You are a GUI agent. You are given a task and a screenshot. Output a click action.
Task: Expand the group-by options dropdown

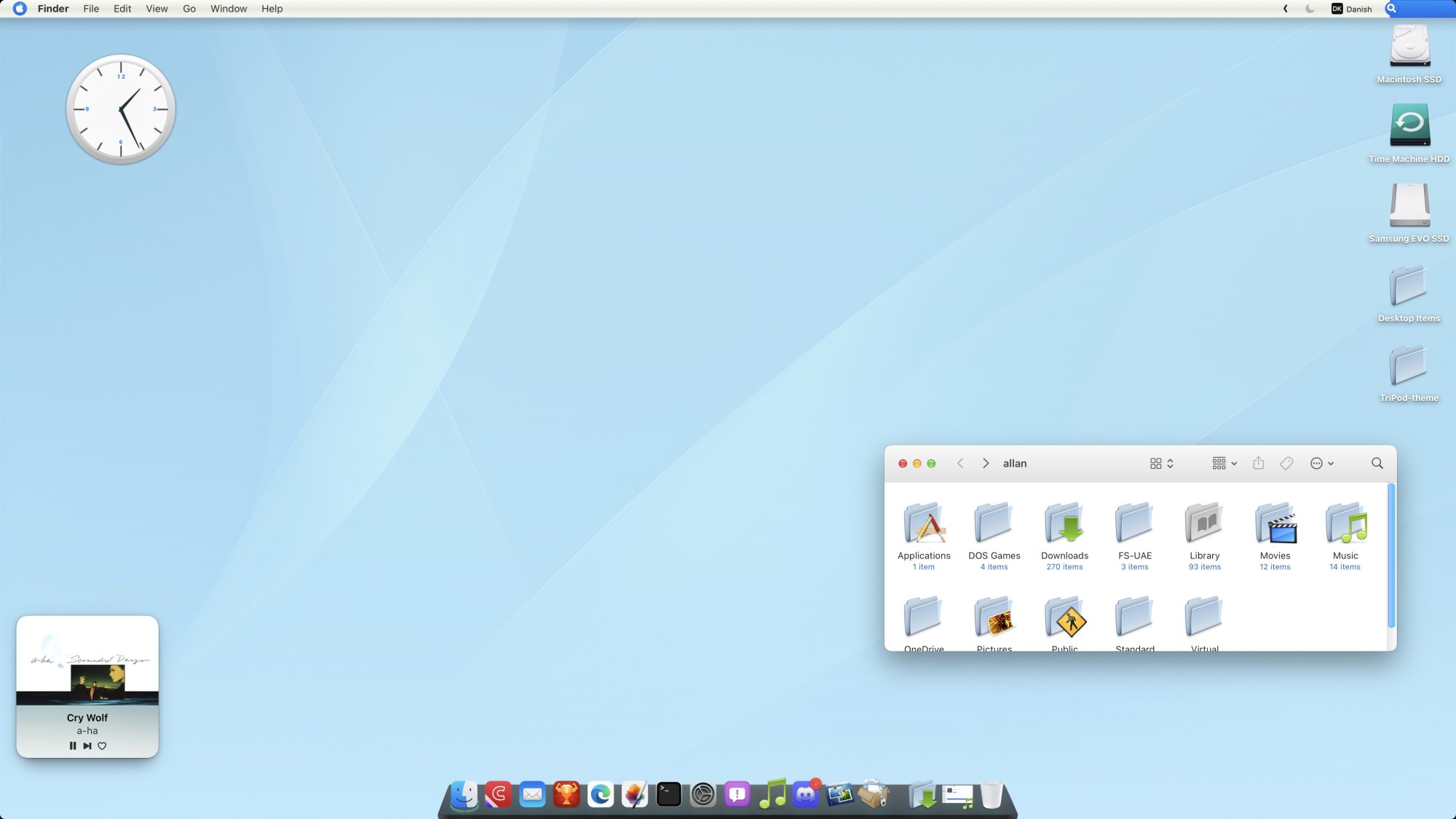1224,464
